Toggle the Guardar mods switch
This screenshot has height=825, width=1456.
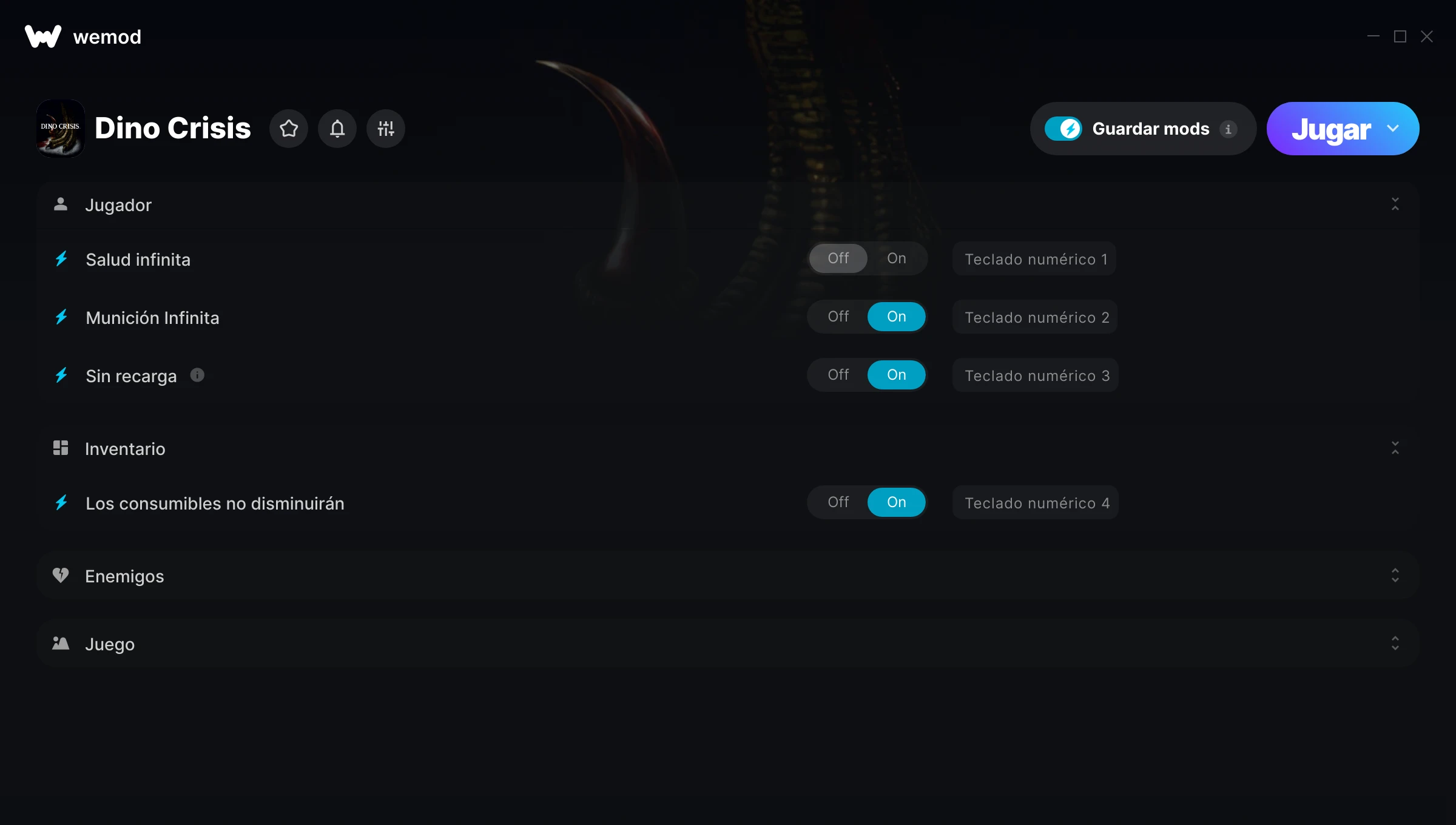(1063, 129)
